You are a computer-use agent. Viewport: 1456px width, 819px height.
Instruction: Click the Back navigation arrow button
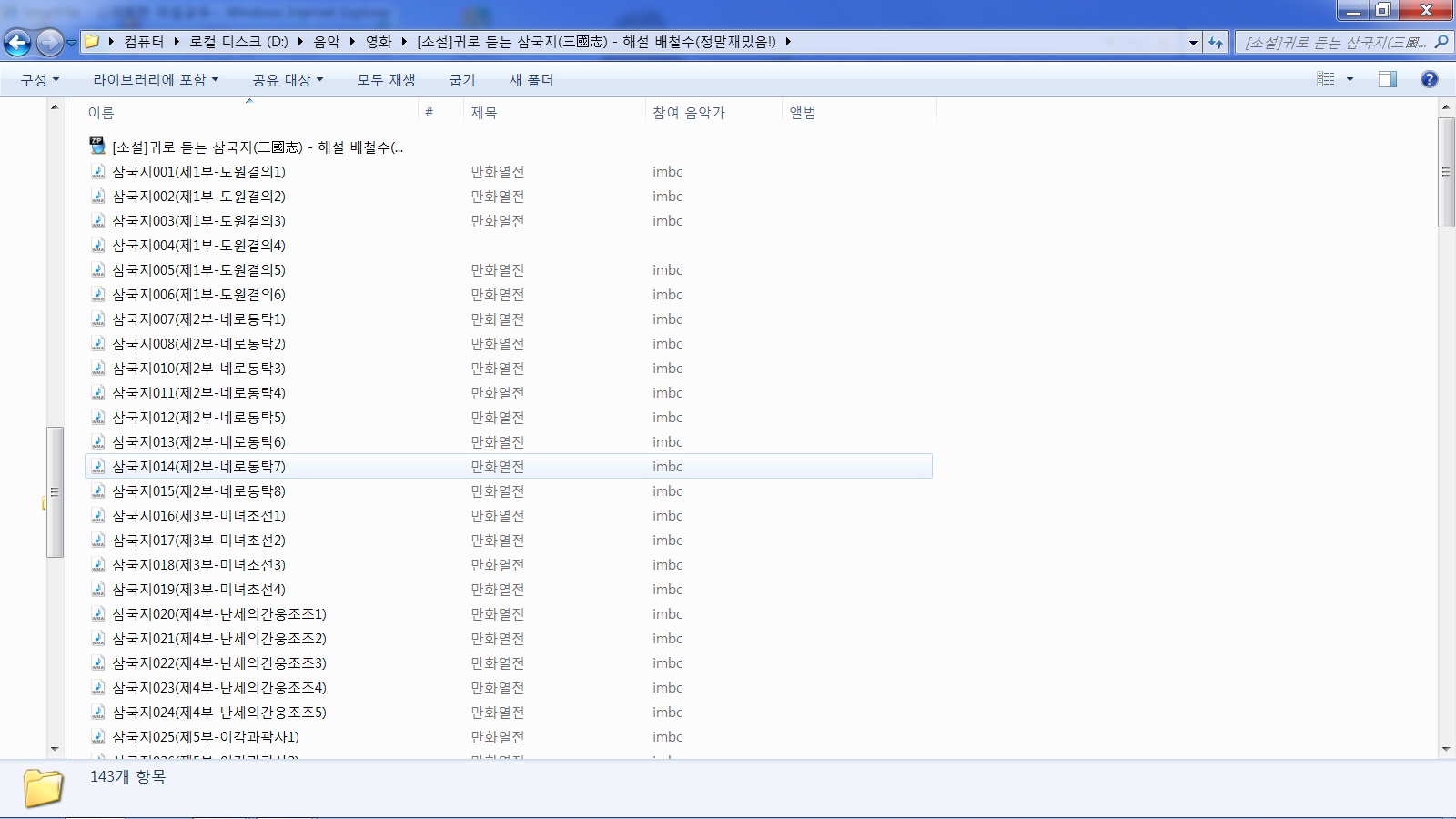17,42
